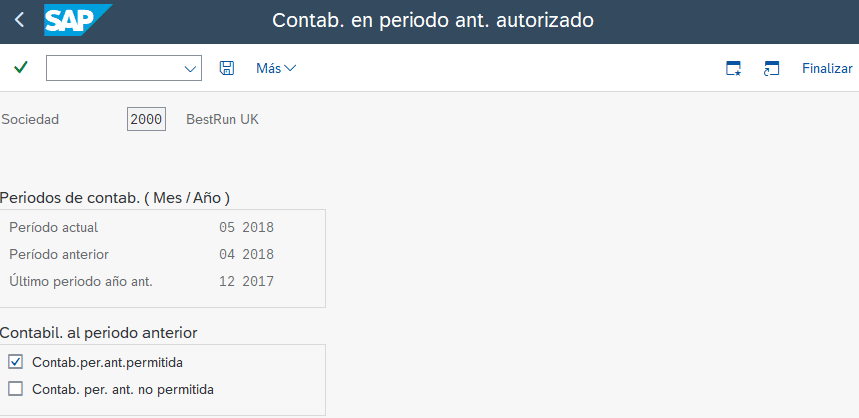Click the save diskette icon
The width and height of the screenshot is (859, 418).
click(227, 68)
